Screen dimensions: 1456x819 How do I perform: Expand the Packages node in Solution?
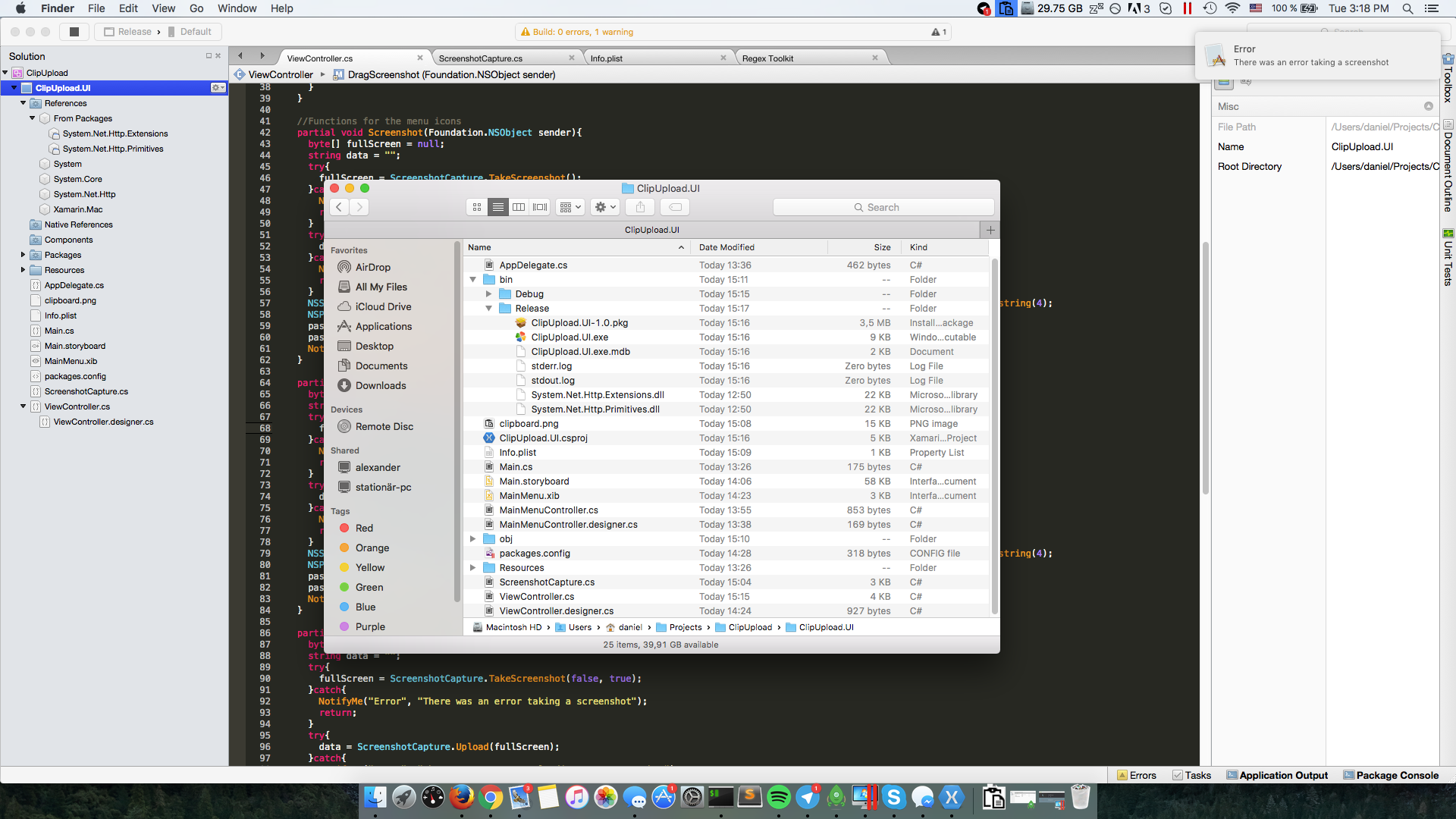[x=24, y=255]
